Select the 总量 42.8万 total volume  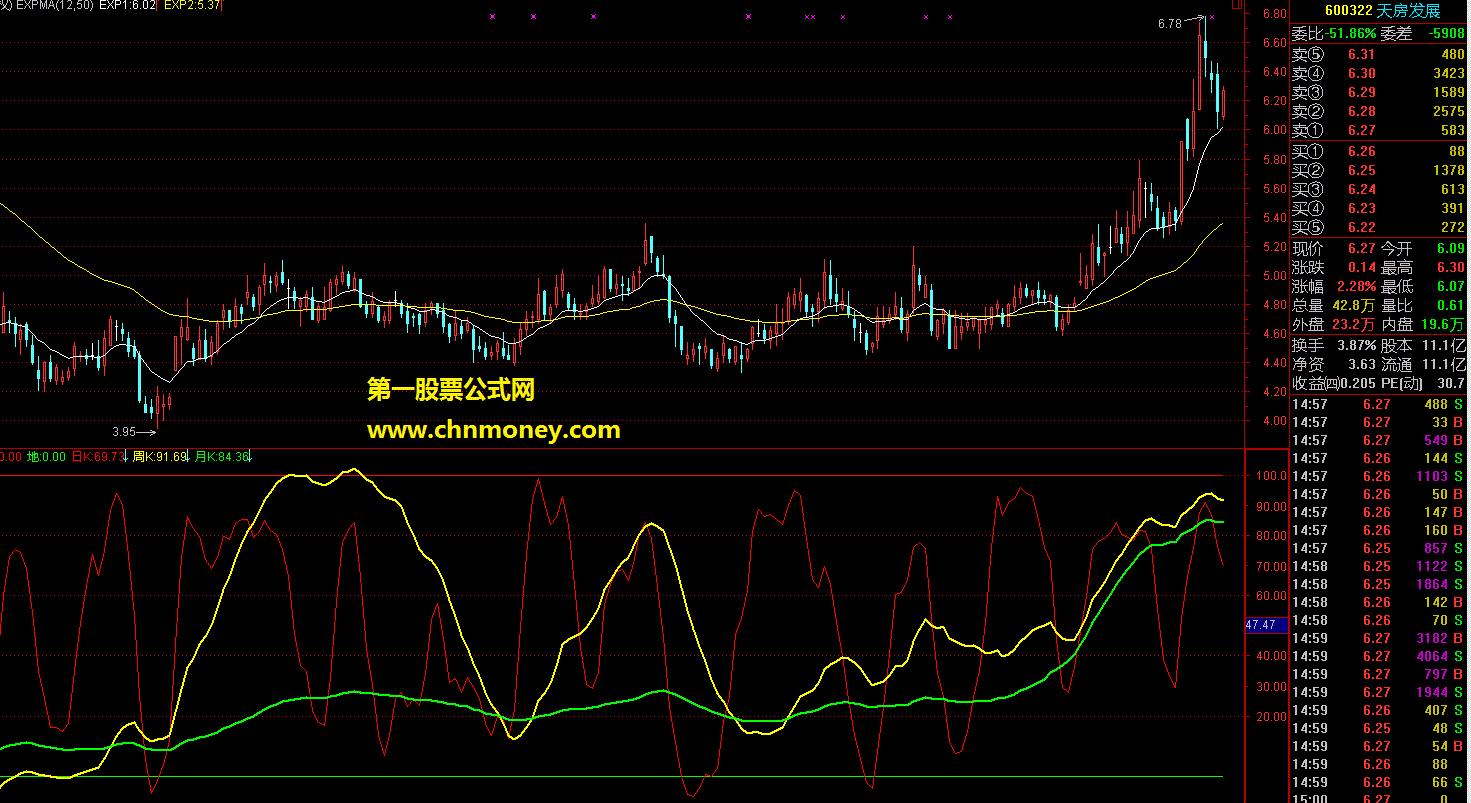point(1356,305)
